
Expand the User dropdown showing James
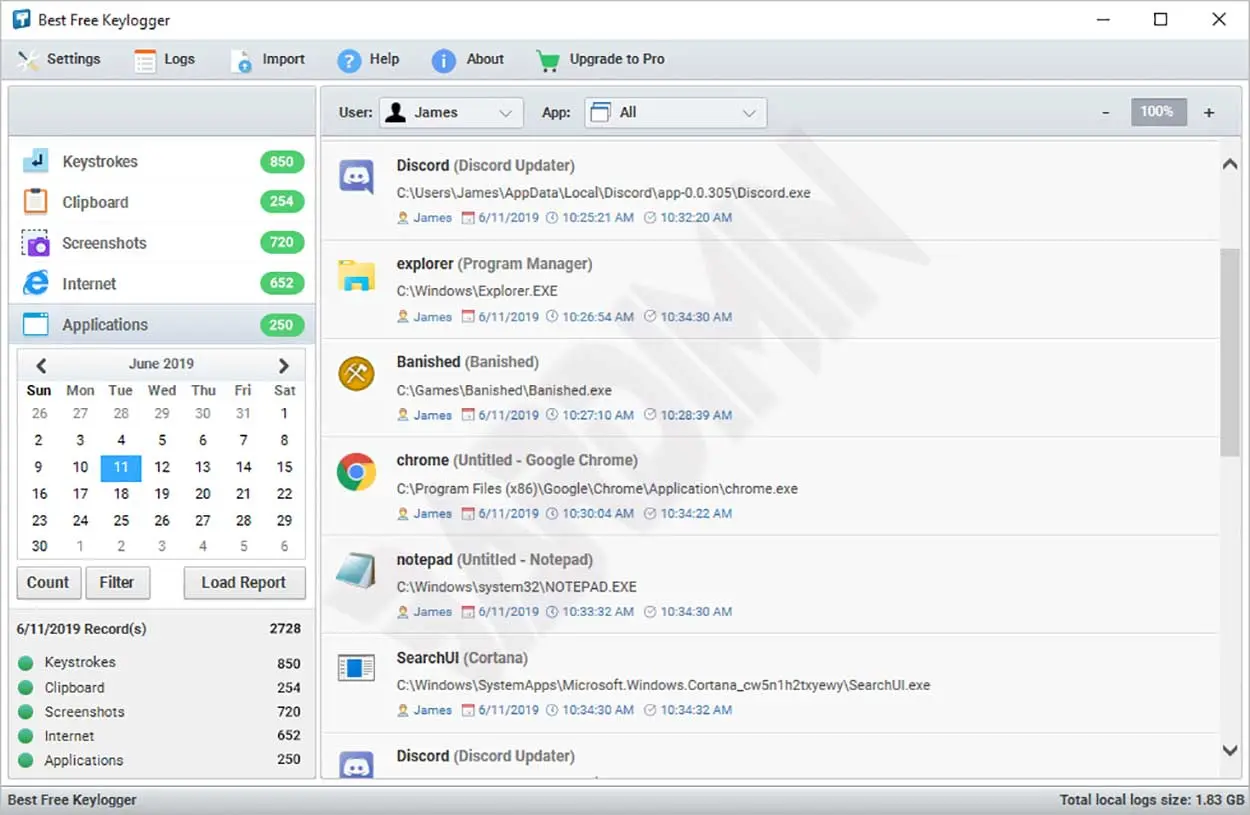point(451,113)
